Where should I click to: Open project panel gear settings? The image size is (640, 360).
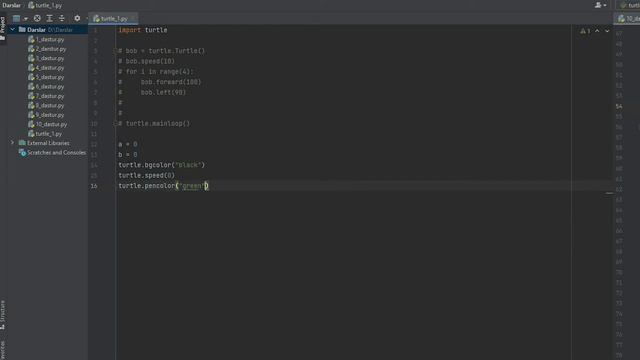click(77, 18)
